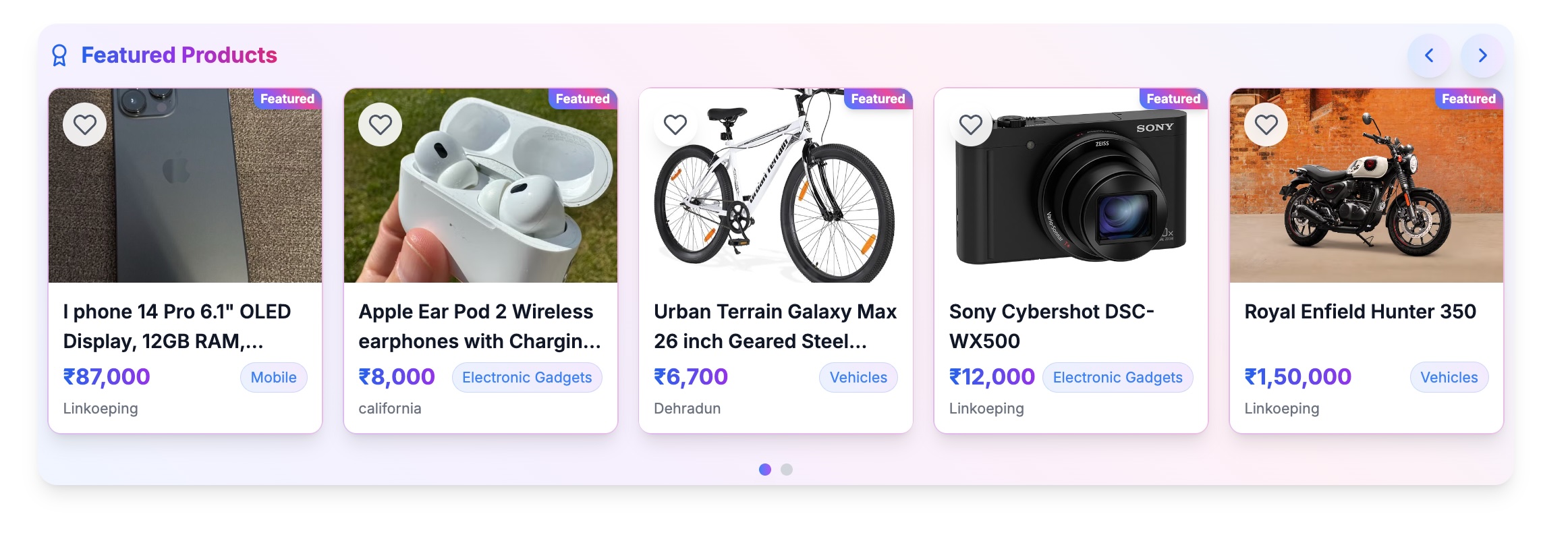Viewport: 1568px width, 537px height.
Task: Click heart icon on Sony Cybershot card
Action: point(971,125)
